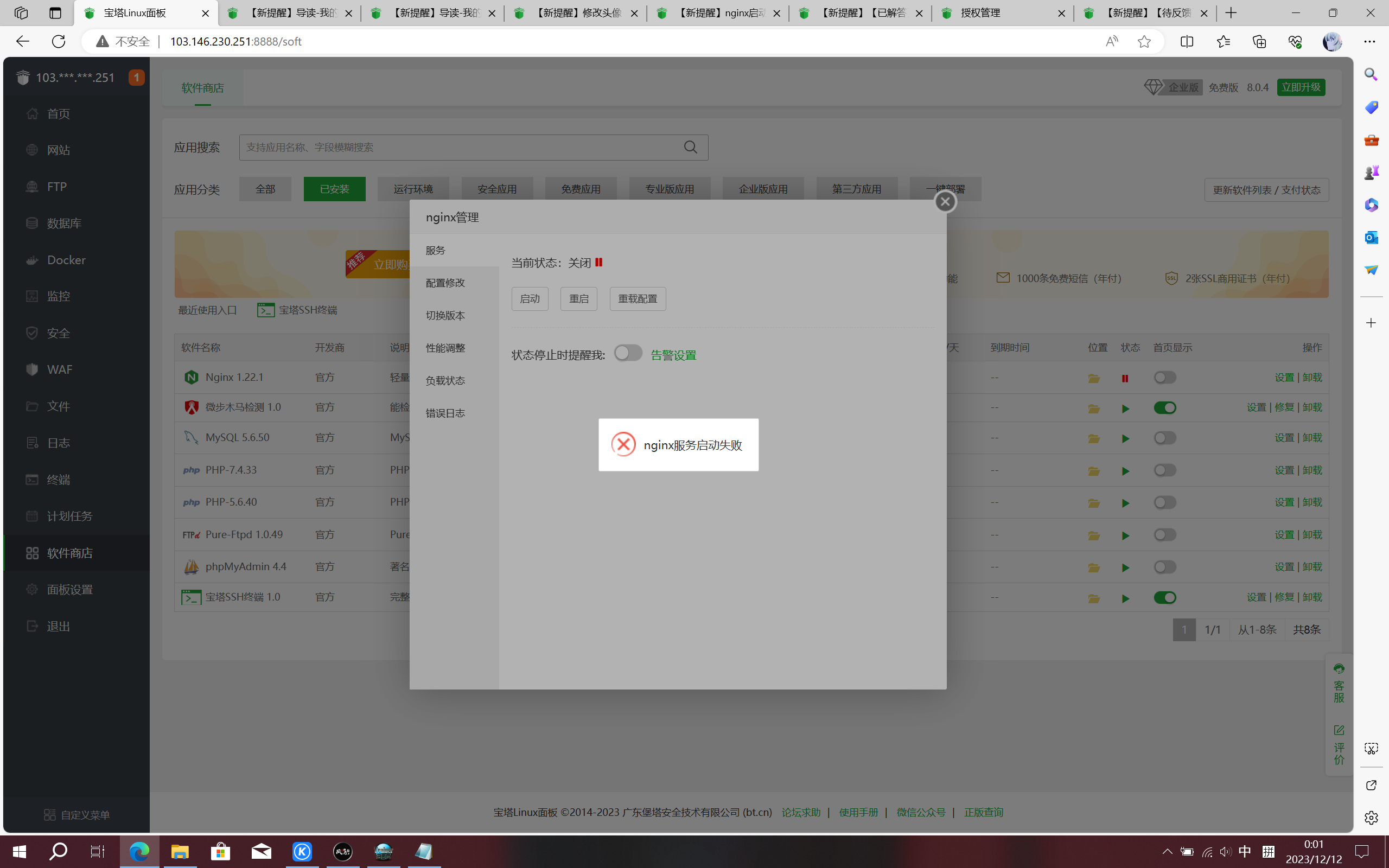
Task: Open Edge sidebar Outlook icon
Action: tap(1371, 237)
